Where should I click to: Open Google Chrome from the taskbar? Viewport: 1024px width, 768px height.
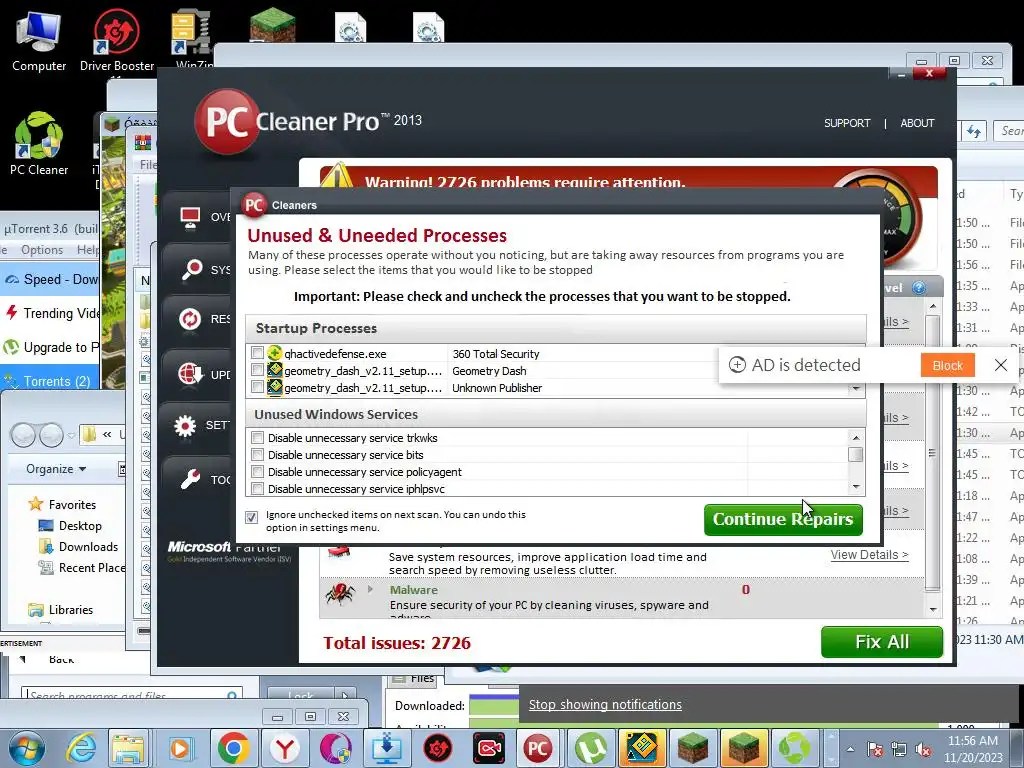(234, 748)
